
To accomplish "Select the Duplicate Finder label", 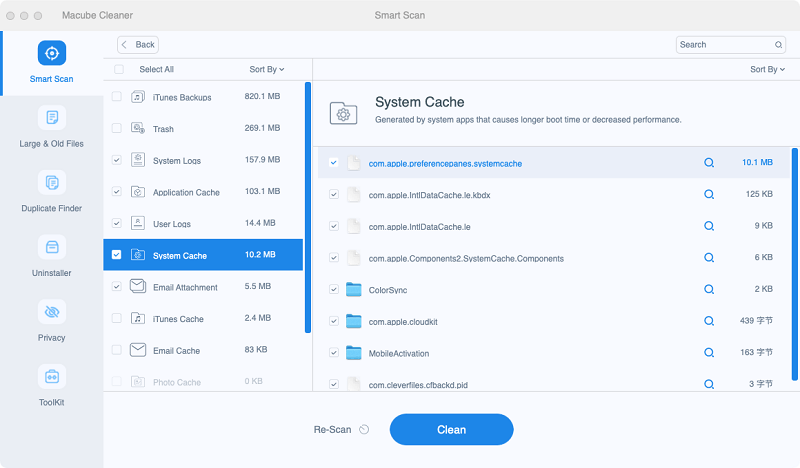I will 52,208.
